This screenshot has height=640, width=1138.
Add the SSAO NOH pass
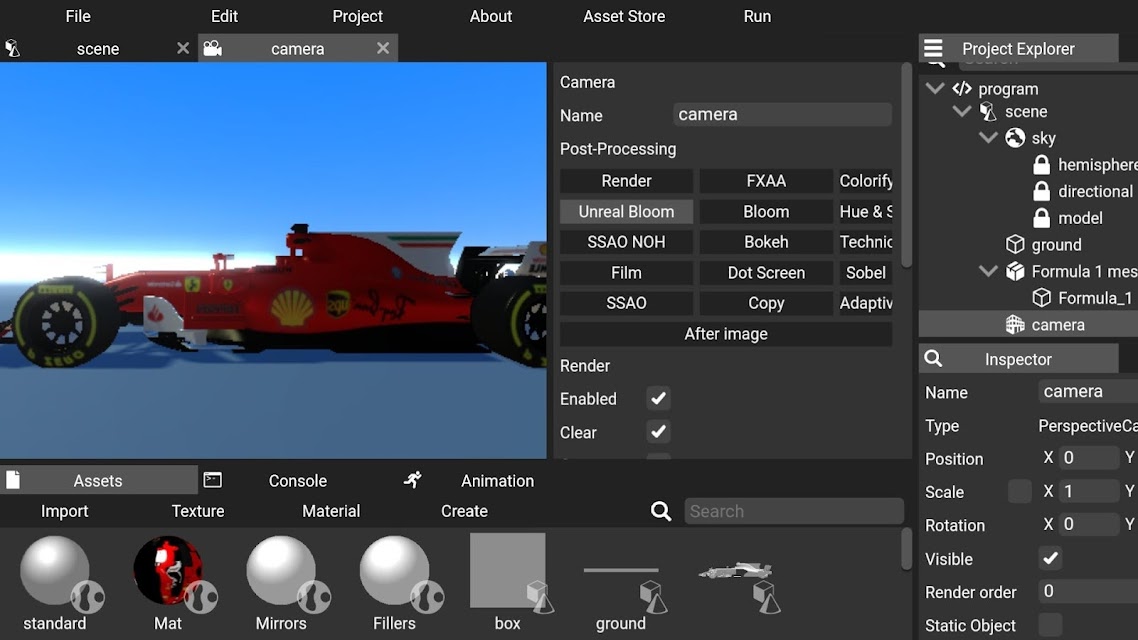[x=626, y=242]
